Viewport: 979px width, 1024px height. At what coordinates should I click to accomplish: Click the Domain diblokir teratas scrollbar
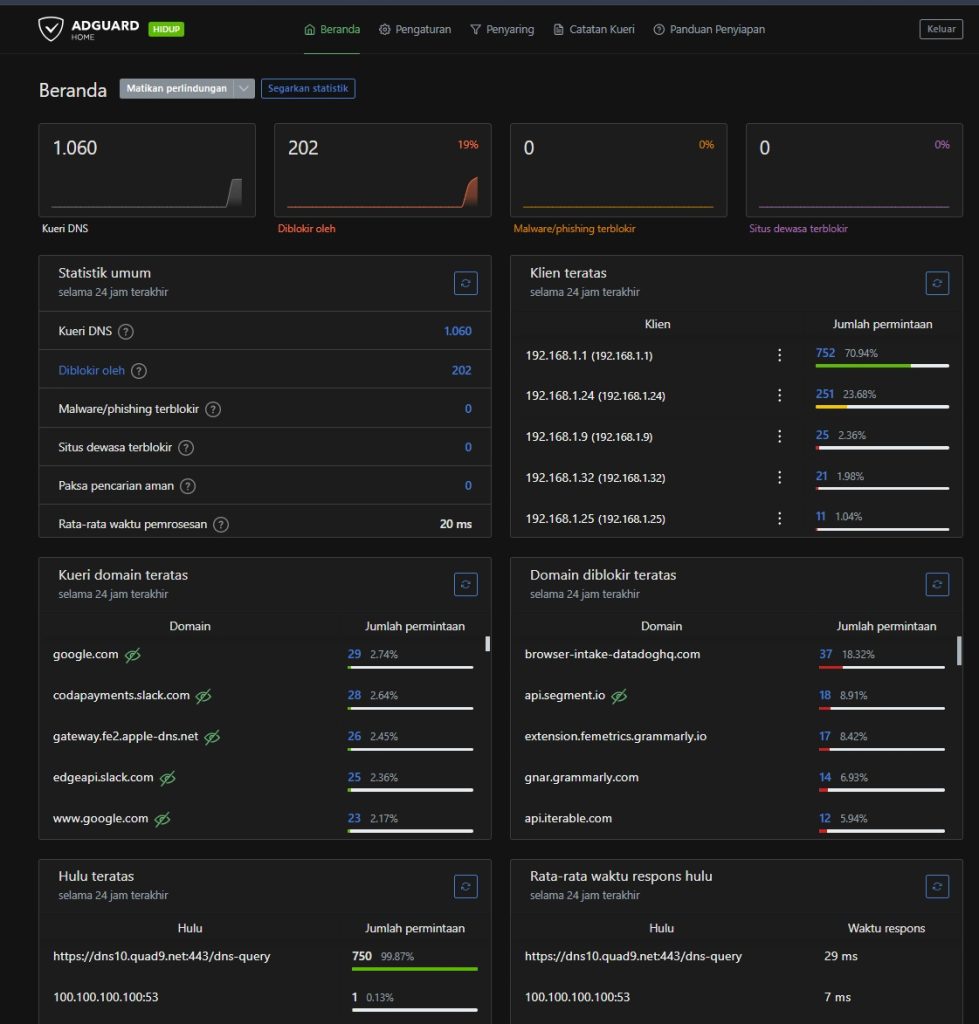click(959, 650)
